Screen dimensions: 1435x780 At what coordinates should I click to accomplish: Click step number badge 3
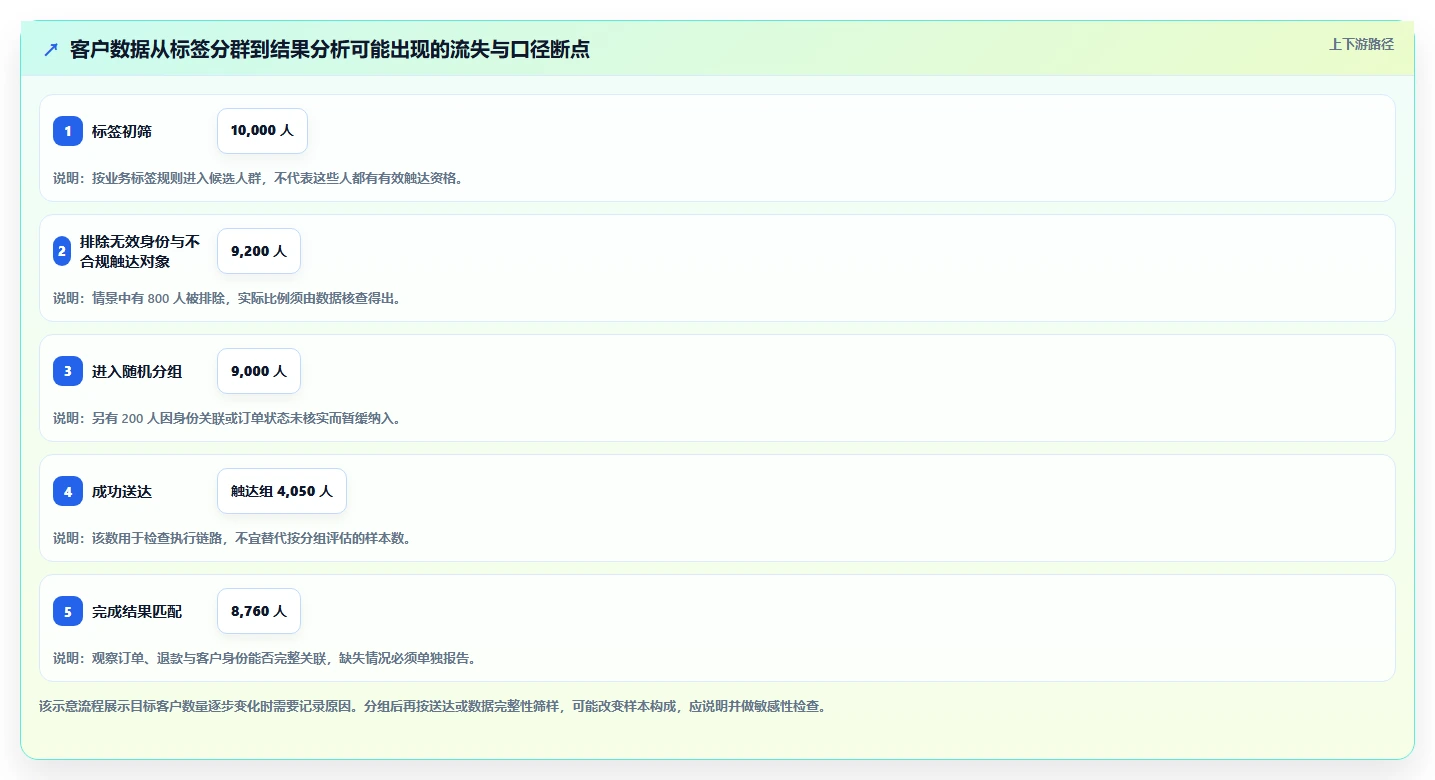coord(68,371)
